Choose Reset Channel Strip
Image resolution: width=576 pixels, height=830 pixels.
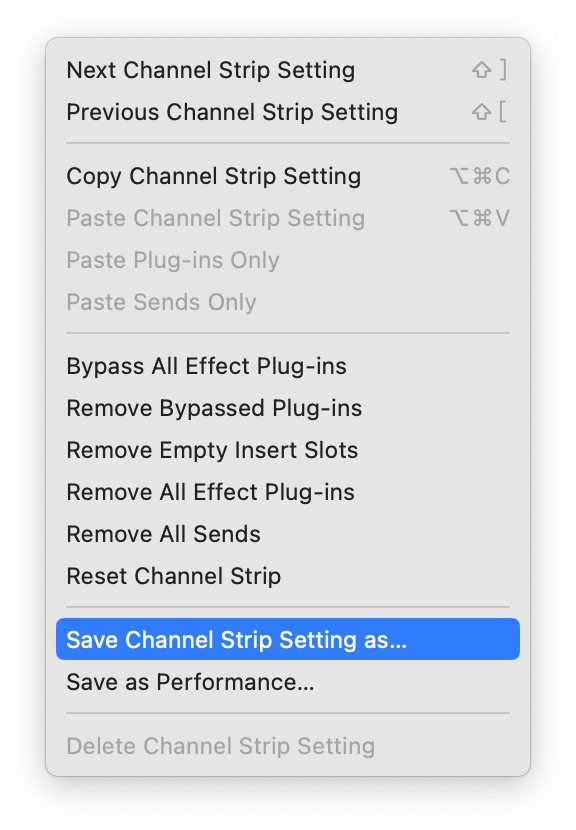[x=288, y=576]
